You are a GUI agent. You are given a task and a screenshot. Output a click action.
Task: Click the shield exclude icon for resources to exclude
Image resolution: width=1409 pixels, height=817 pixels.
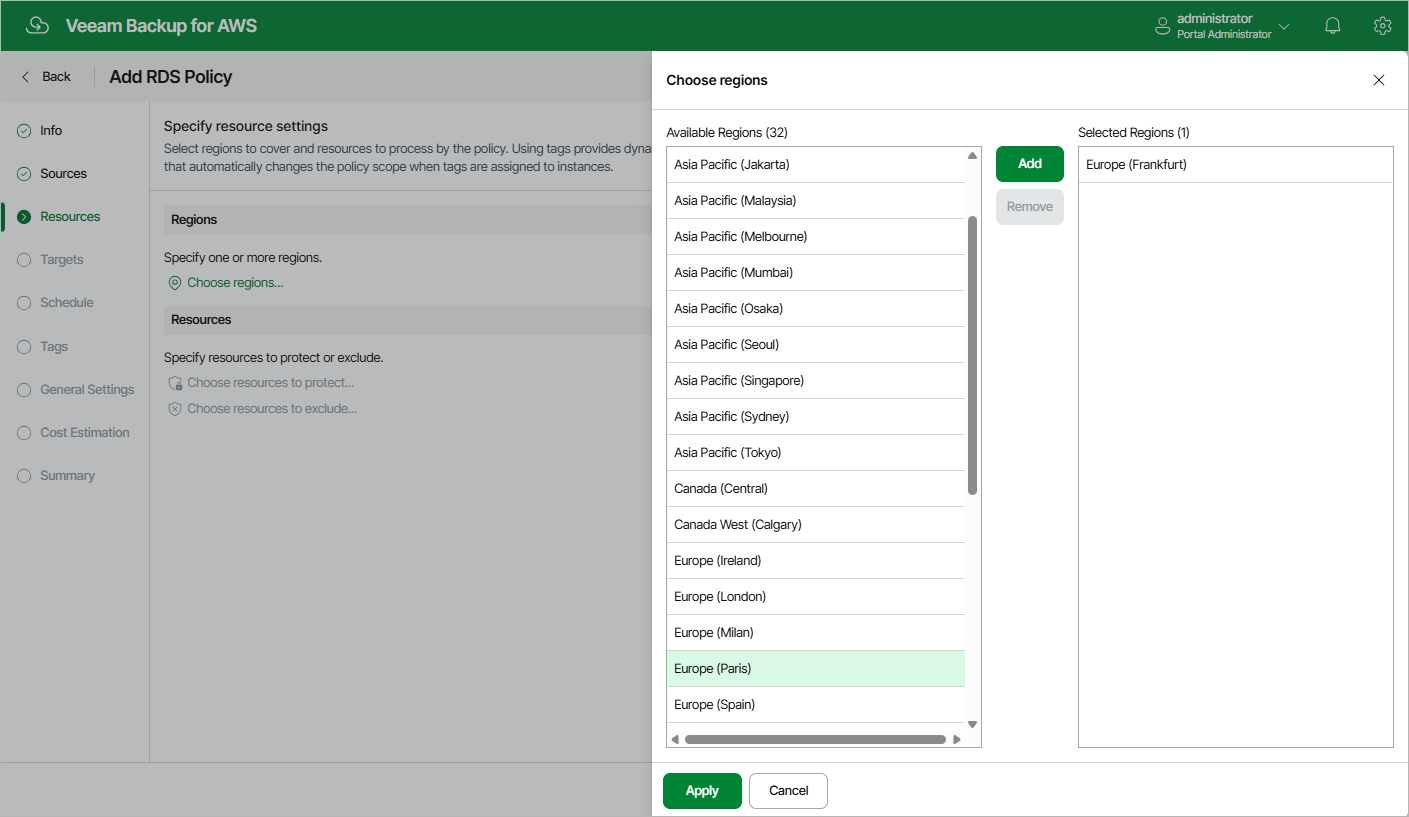(x=175, y=409)
